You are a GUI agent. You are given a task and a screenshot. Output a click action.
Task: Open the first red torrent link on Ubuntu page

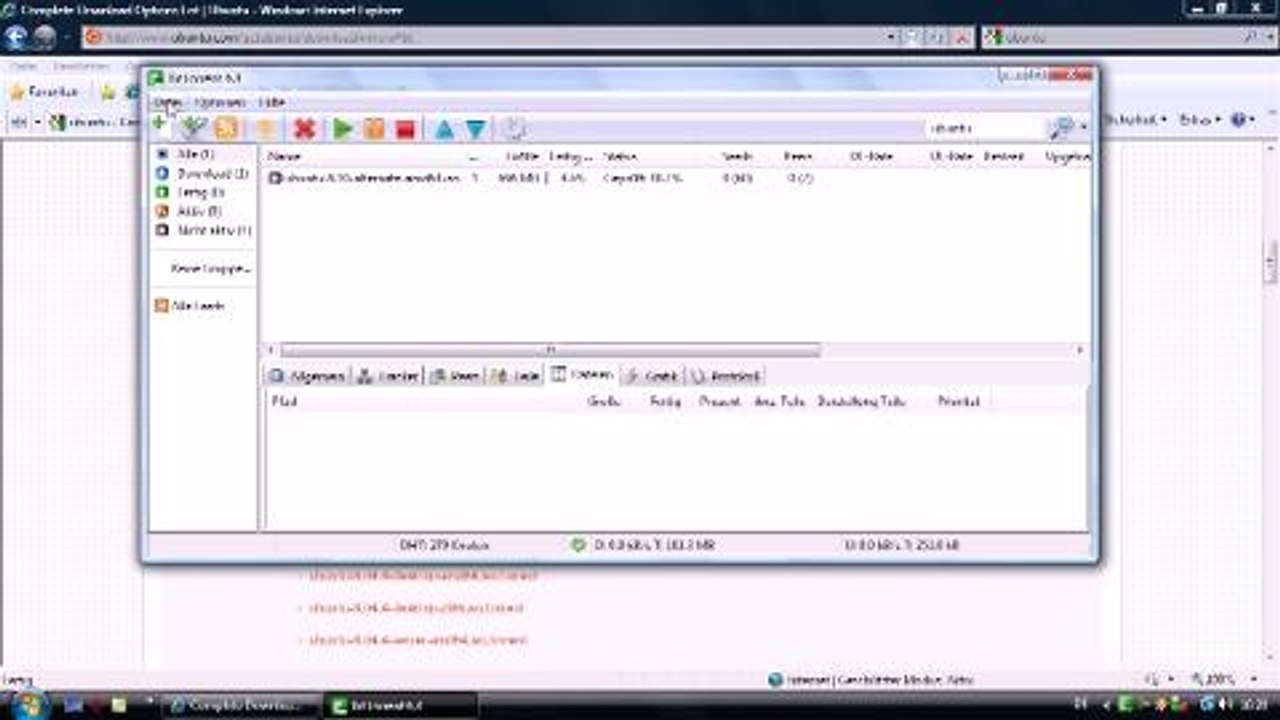tap(422, 576)
